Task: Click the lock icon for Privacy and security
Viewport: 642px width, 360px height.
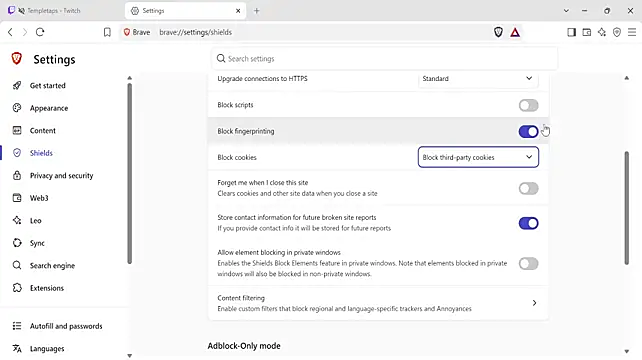Action: click(x=17, y=175)
